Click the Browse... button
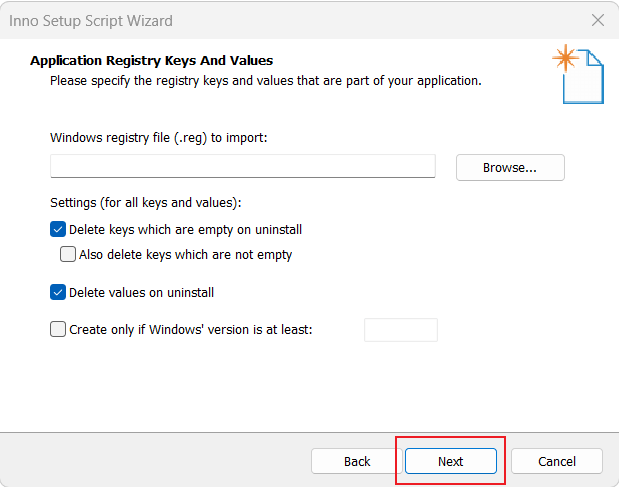This screenshot has height=487, width=619. pos(510,168)
